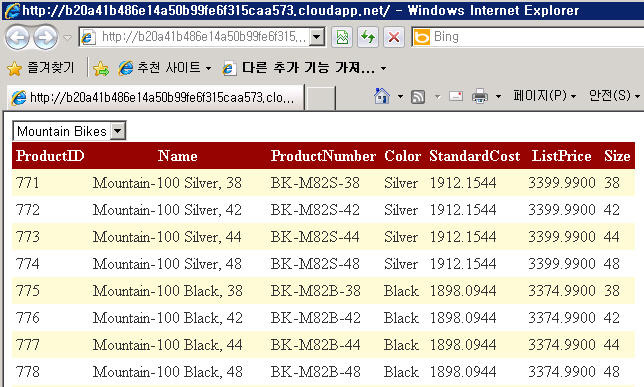Screen dimensions: 644x387
Task: Click the RSS feeds icon
Action: click(418, 97)
